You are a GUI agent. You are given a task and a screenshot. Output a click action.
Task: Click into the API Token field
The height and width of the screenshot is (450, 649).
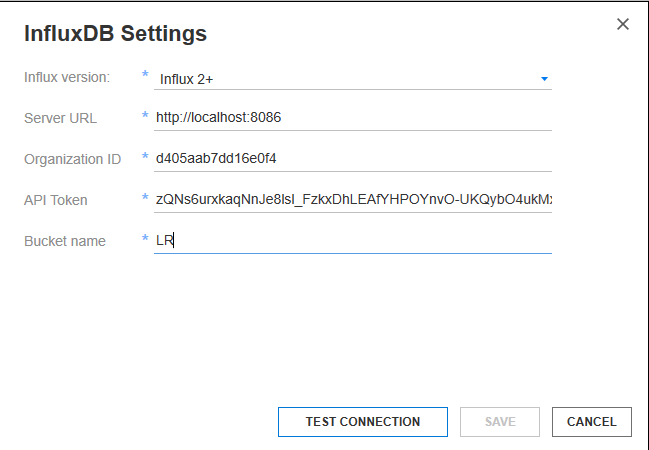tap(352, 199)
